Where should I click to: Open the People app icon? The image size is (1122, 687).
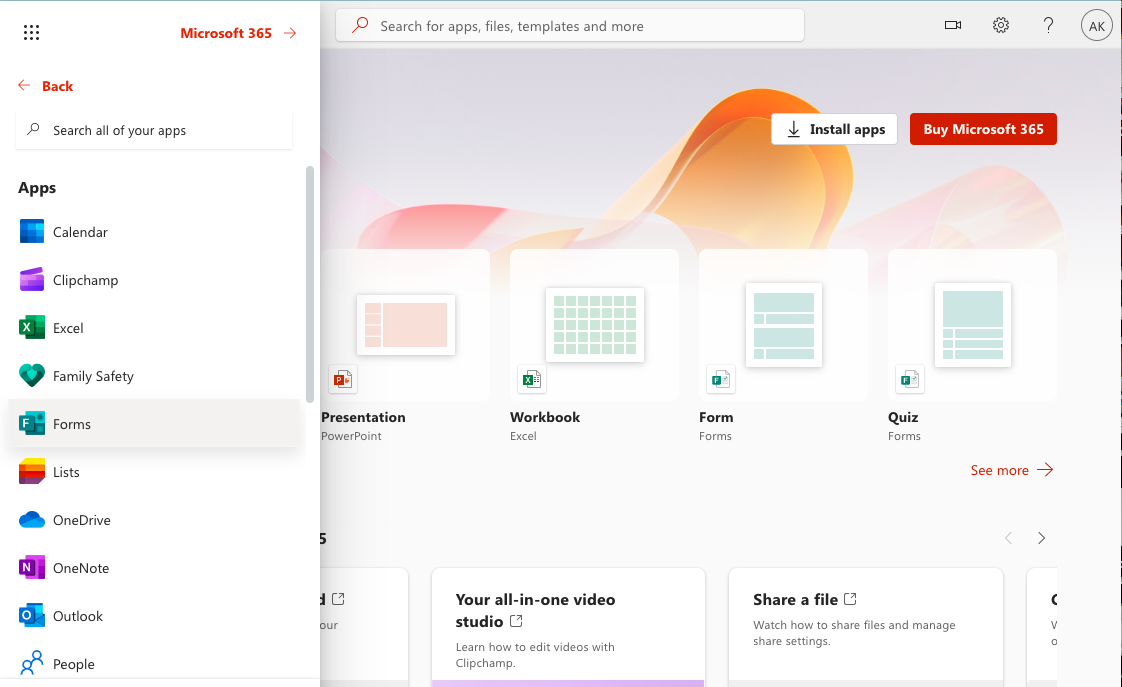pyautogui.click(x=31, y=663)
